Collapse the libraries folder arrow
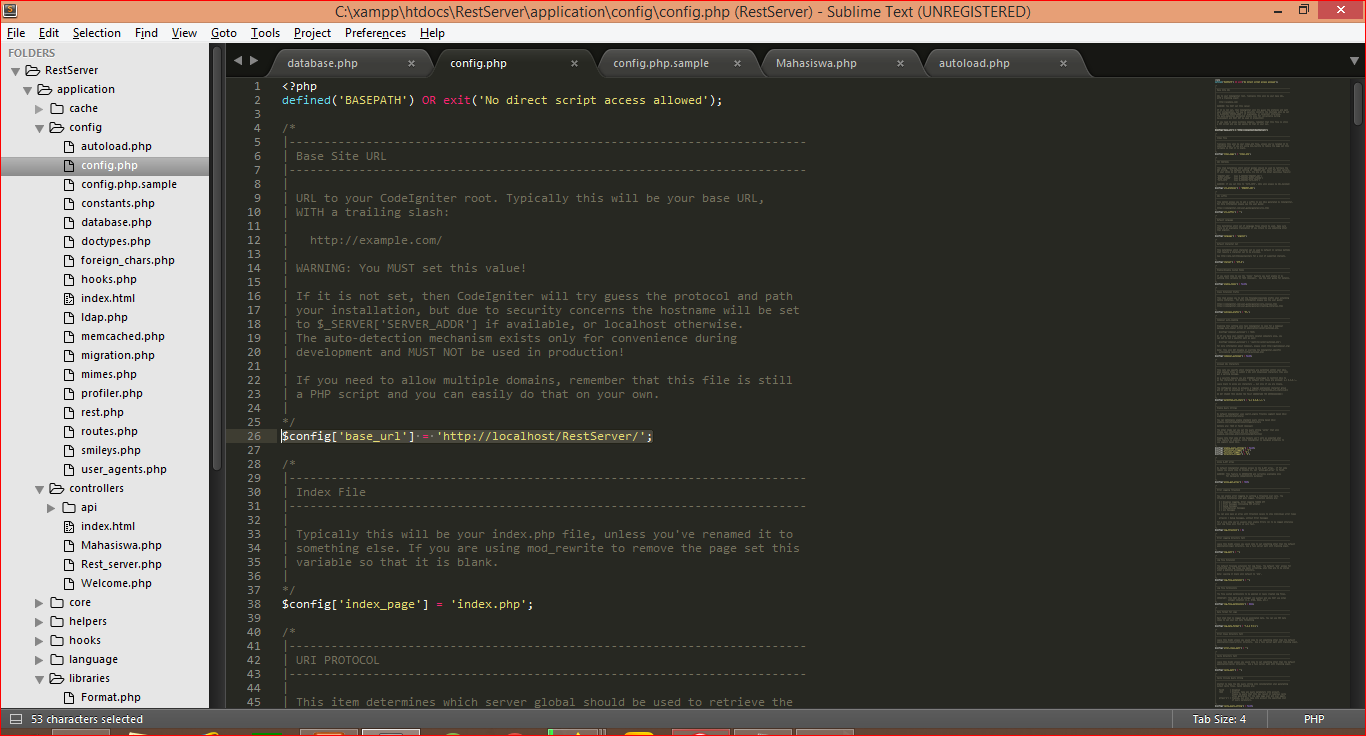The height and width of the screenshot is (736, 1366). (x=40, y=679)
